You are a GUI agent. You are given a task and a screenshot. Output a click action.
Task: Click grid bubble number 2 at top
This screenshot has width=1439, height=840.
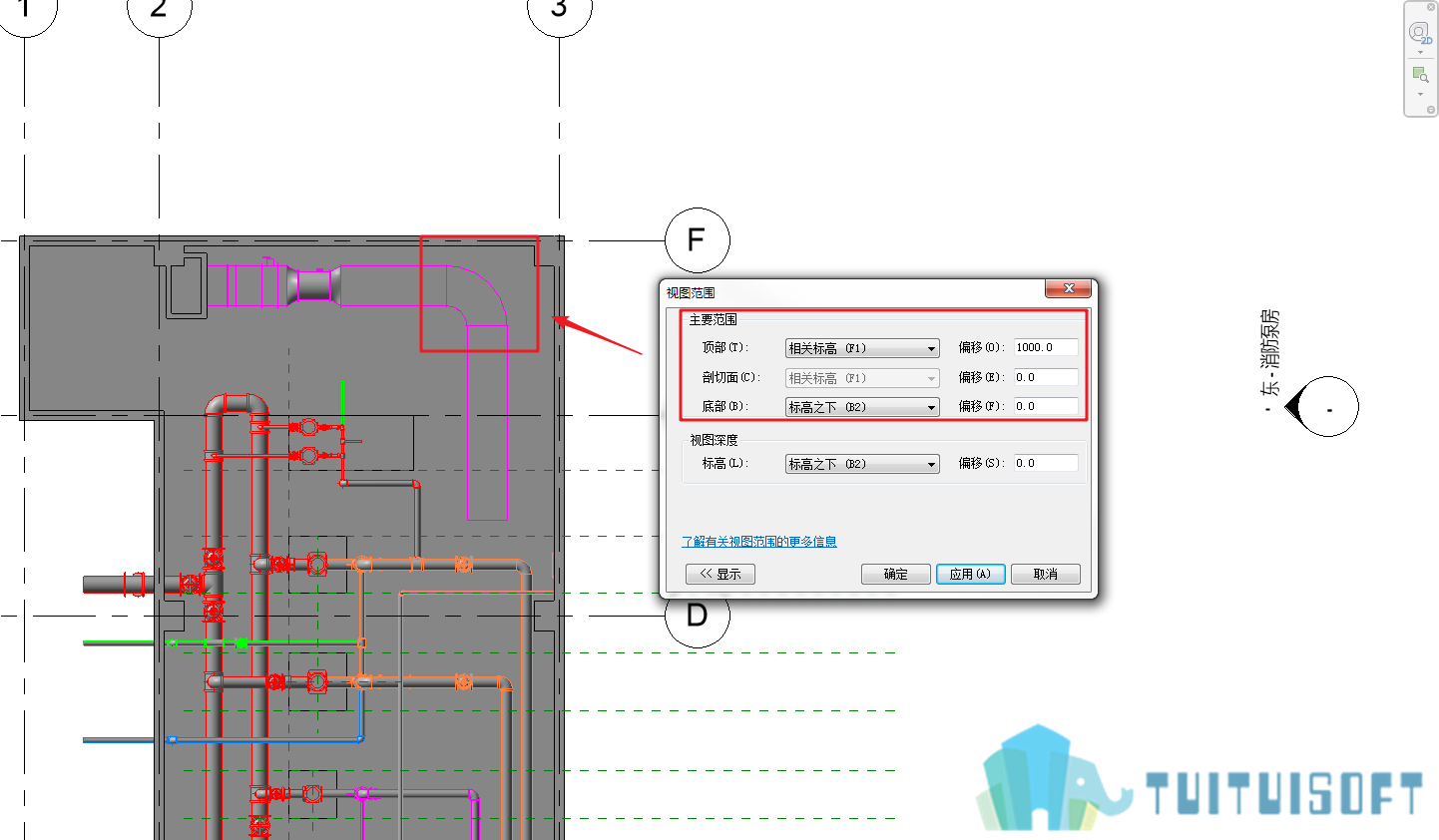coord(160,9)
